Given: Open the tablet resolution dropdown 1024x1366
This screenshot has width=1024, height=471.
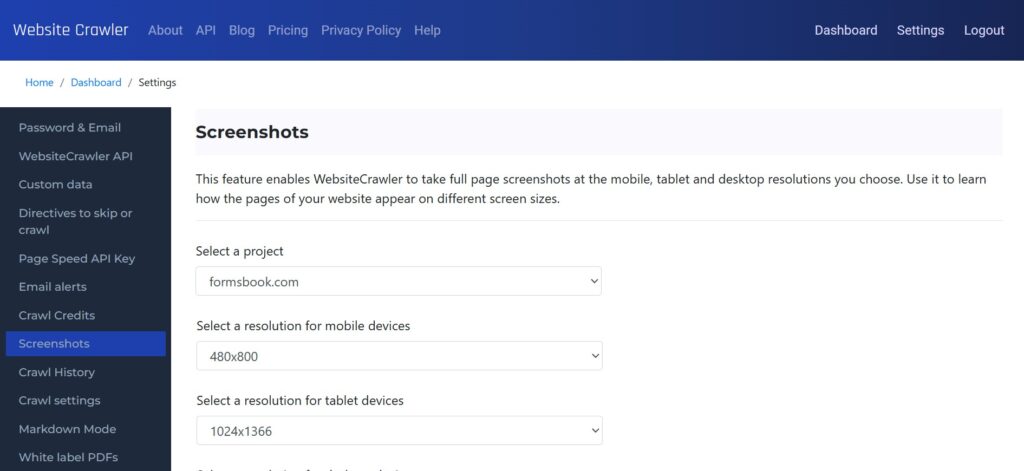Looking at the screenshot, I should click(399, 430).
